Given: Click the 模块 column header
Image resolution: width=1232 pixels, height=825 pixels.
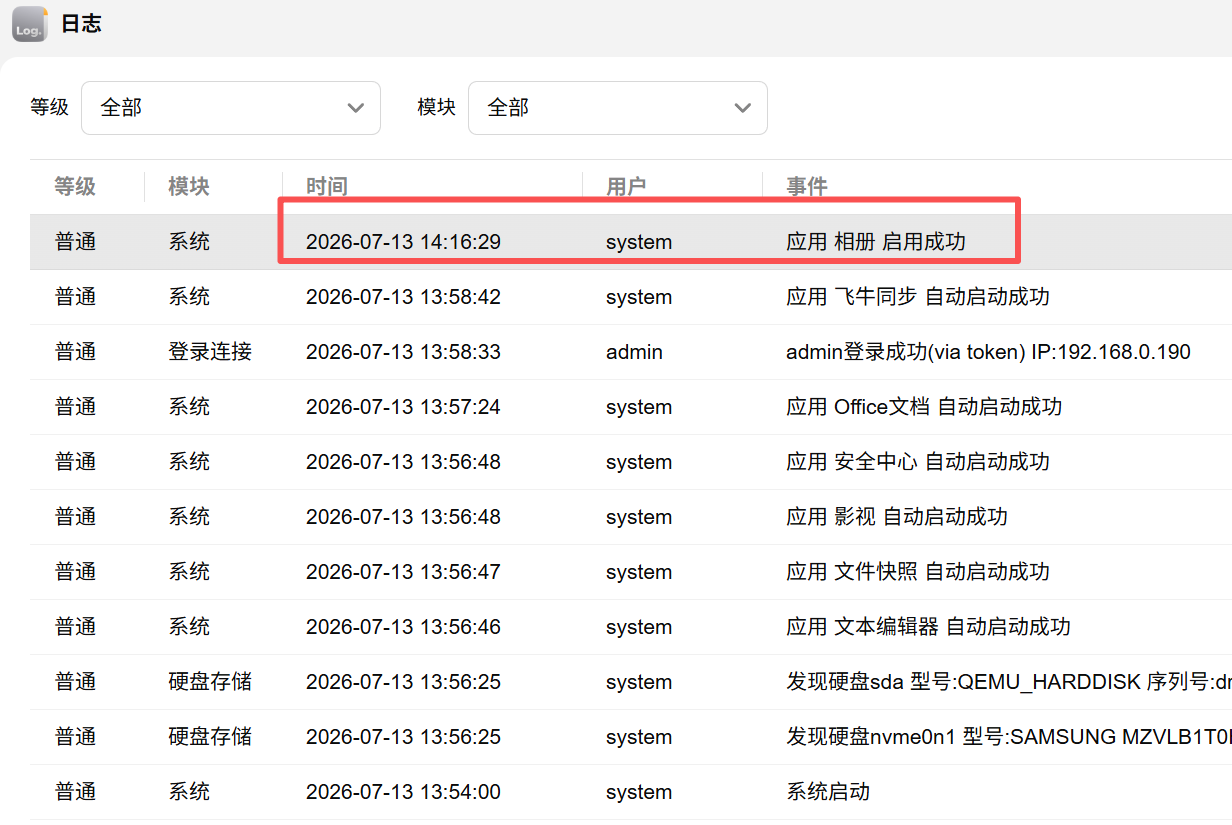Looking at the screenshot, I should pos(189,187).
